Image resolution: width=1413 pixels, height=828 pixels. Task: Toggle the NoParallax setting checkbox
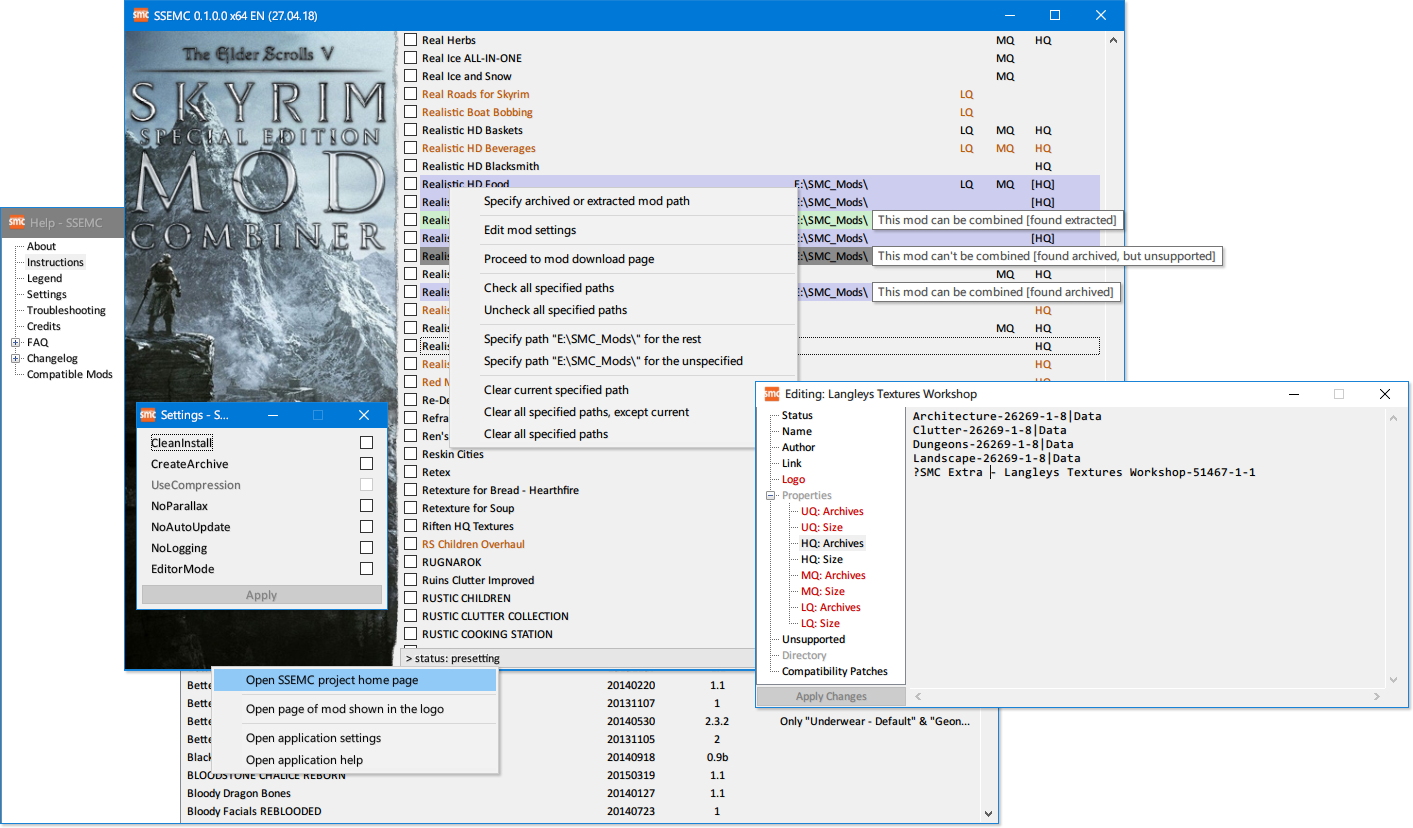(x=366, y=506)
